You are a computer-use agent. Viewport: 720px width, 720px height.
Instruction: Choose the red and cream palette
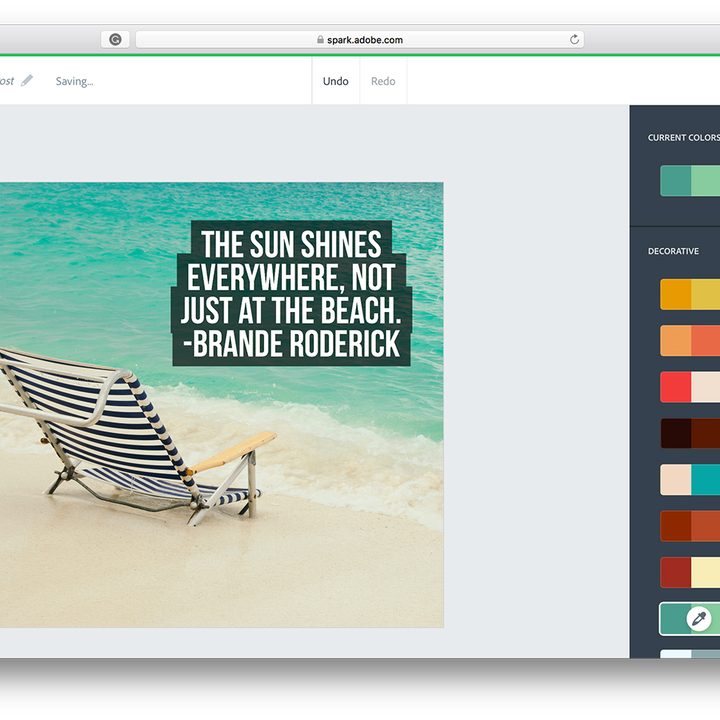pyautogui.click(x=690, y=387)
